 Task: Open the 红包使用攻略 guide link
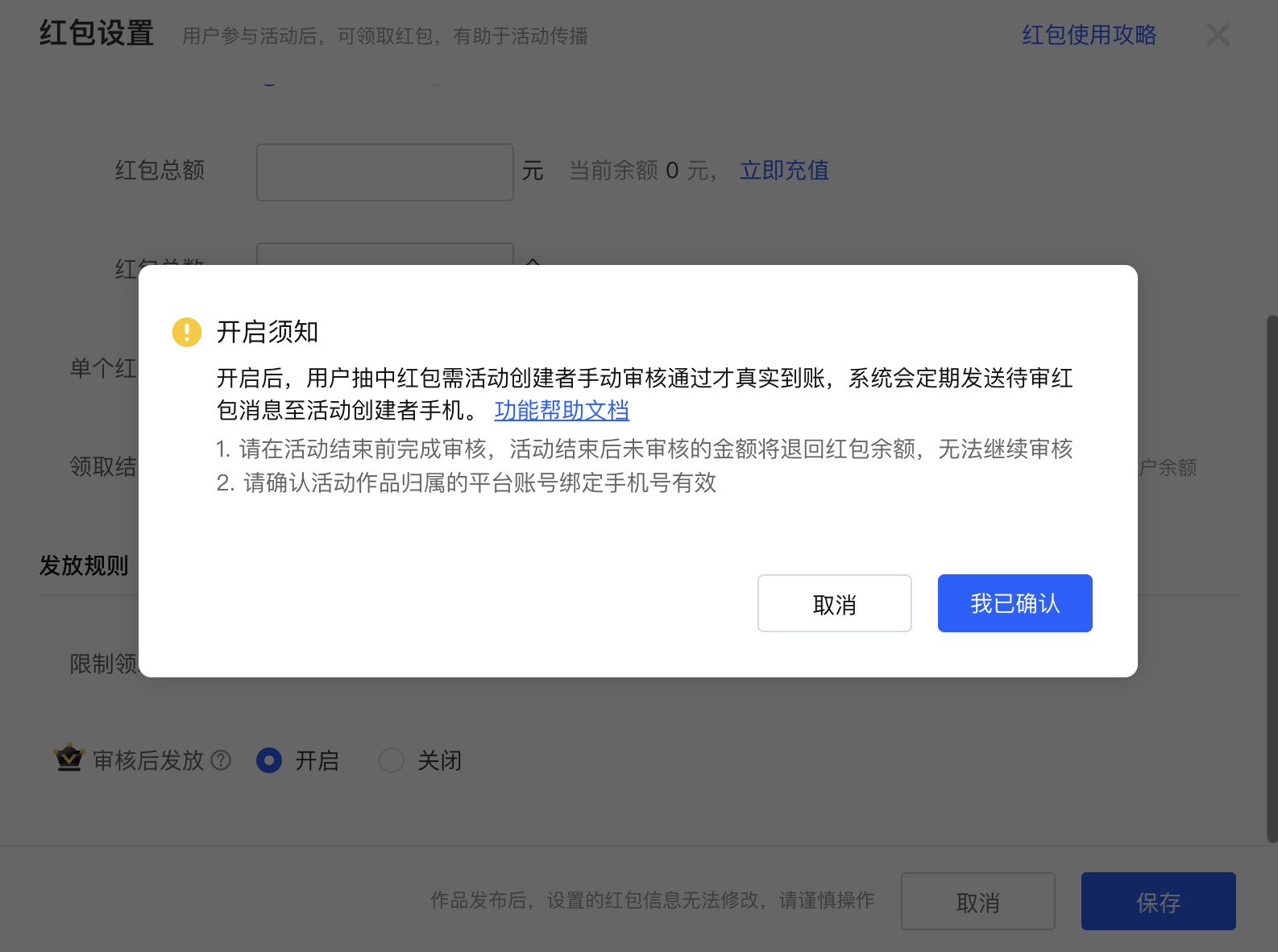pyautogui.click(x=1089, y=35)
